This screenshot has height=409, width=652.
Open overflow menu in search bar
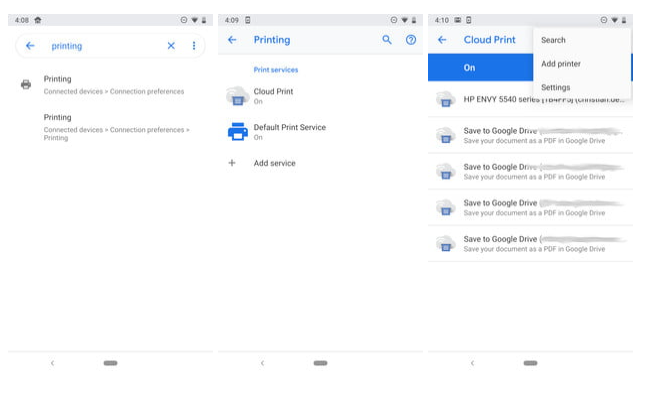click(194, 46)
